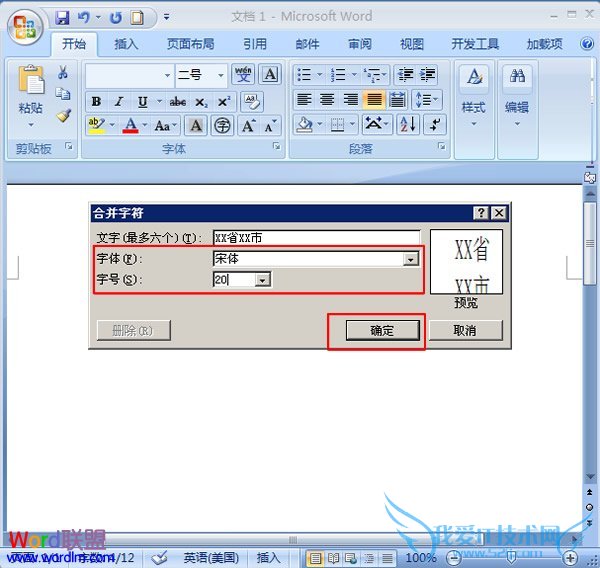600x568 pixels.
Task: Redo the last action
Action: pos(116,18)
